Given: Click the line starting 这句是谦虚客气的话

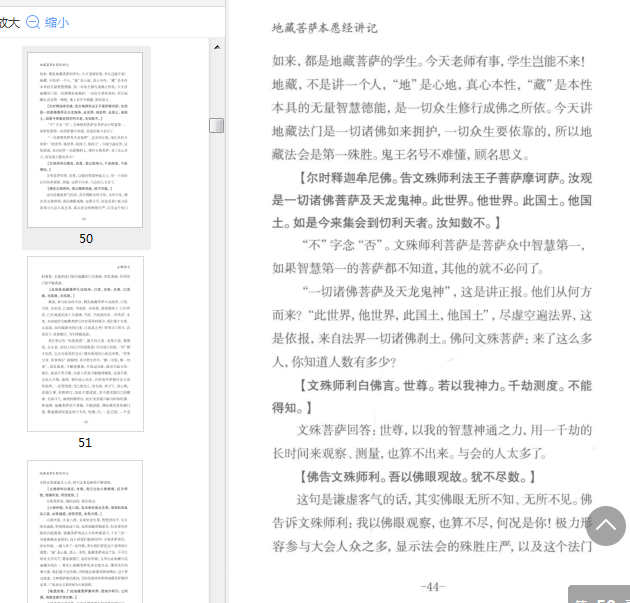Looking at the screenshot, I should point(444,499).
